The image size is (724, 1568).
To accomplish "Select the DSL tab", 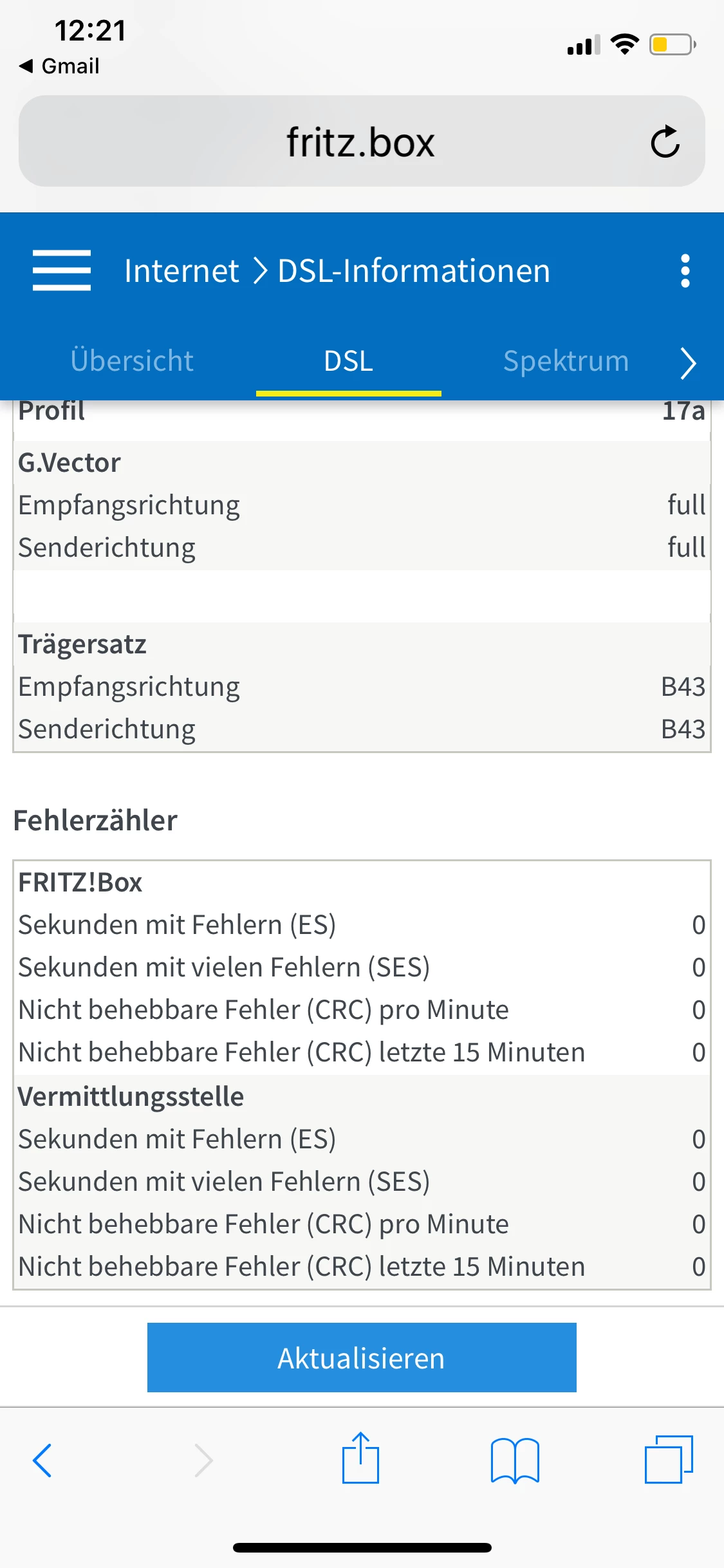I will [348, 361].
